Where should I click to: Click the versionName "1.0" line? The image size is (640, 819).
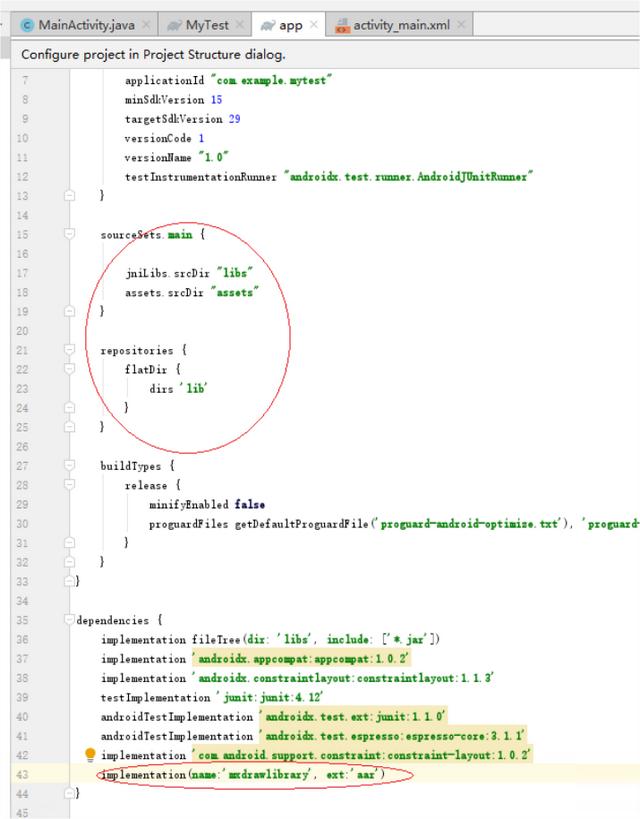pos(177,157)
